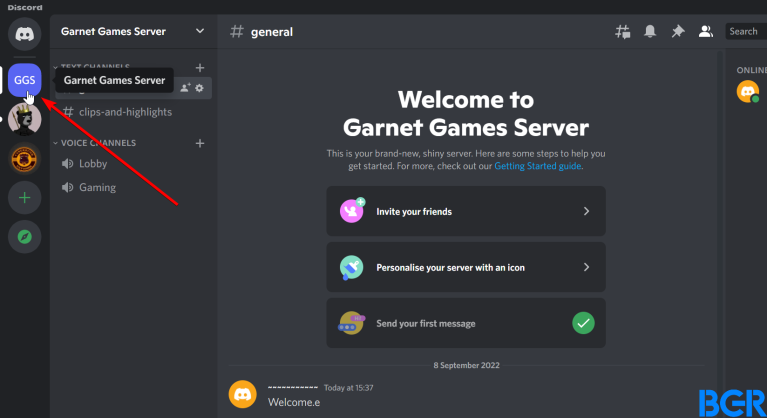Create a new voice channel plus

click(200, 143)
